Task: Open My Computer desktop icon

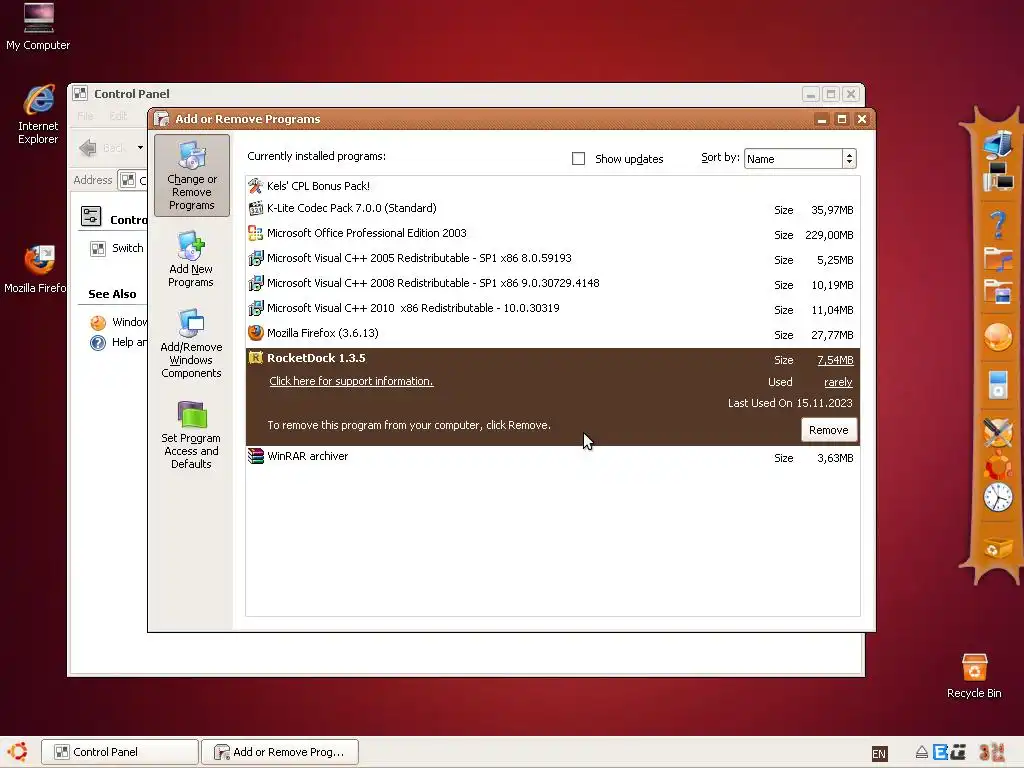Action: click(x=38, y=27)
